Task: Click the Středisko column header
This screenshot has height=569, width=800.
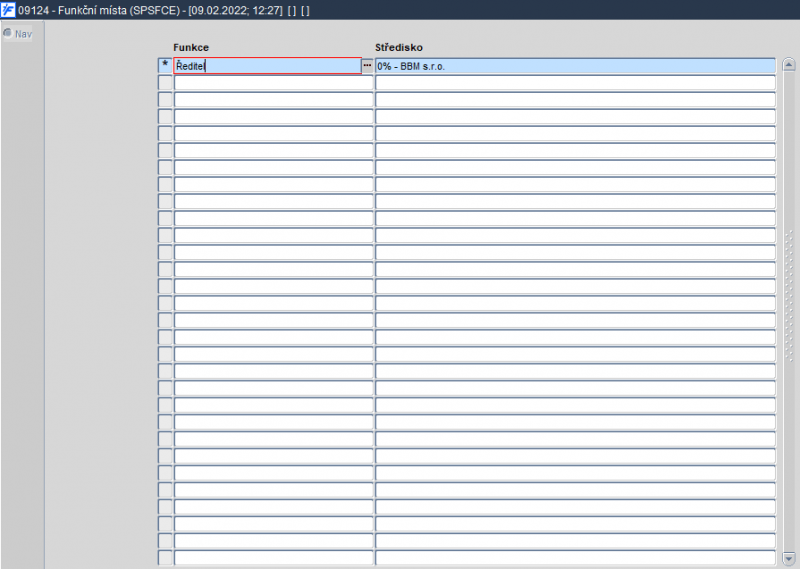Action: 399,47
